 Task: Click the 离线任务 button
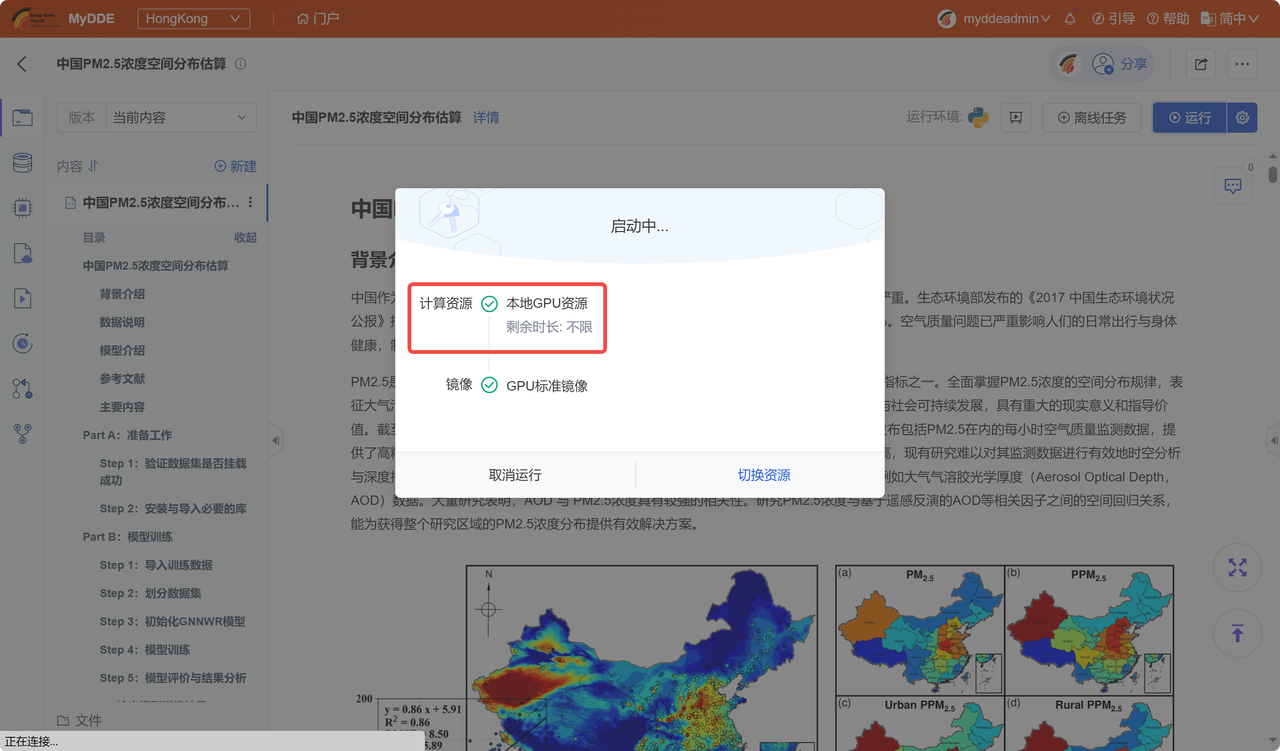click(x=1091, y=117)
